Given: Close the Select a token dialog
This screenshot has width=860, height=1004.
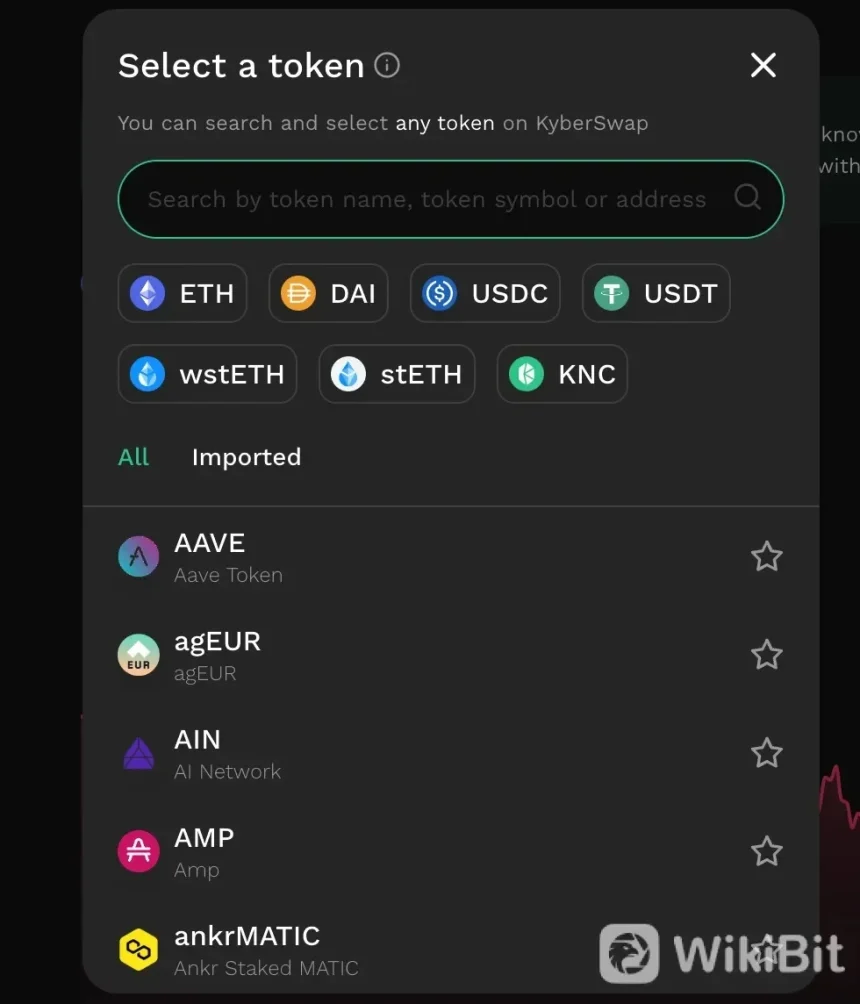Looking at the screenshot, I should (763, 66).
